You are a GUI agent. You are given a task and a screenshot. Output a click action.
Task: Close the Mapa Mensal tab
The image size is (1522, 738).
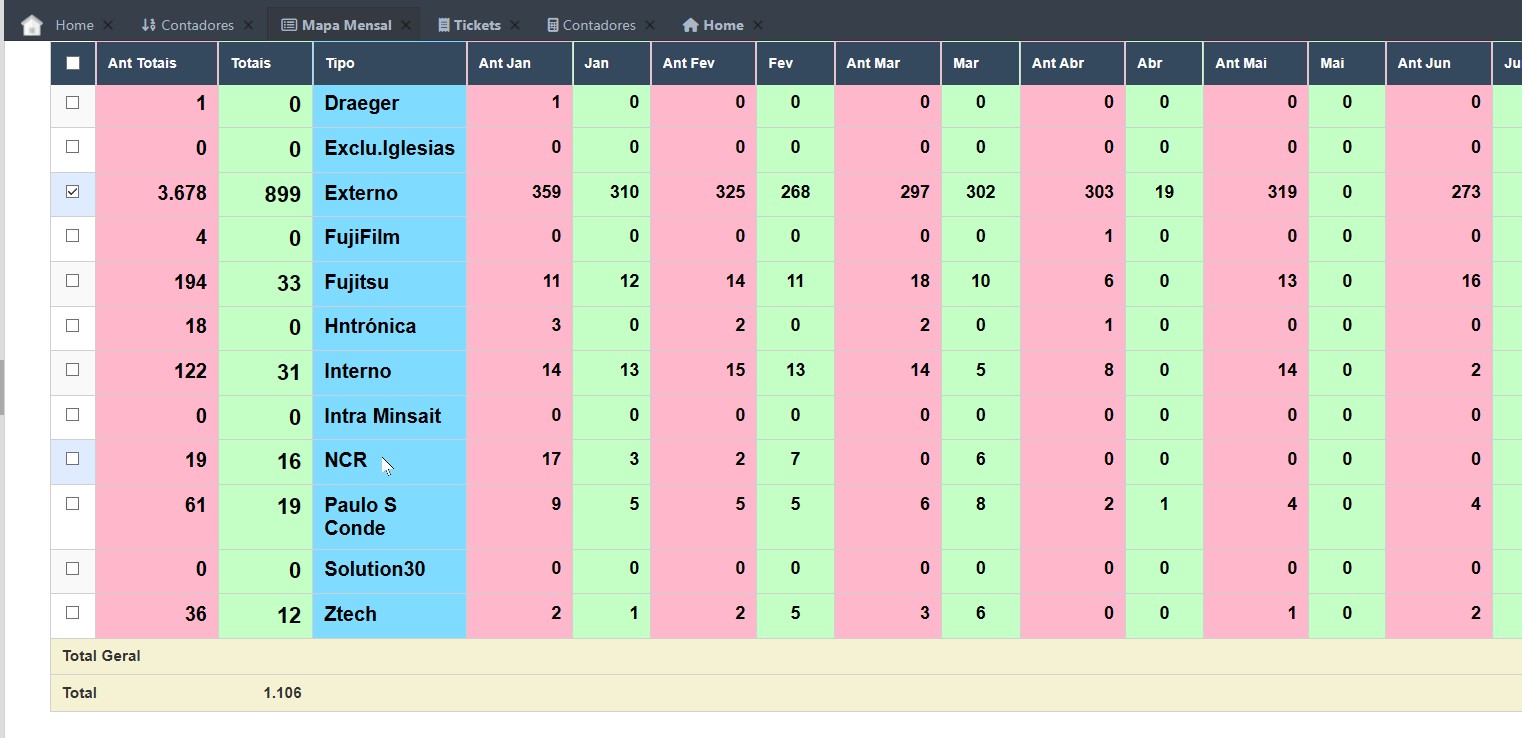(x=406, y=25)
